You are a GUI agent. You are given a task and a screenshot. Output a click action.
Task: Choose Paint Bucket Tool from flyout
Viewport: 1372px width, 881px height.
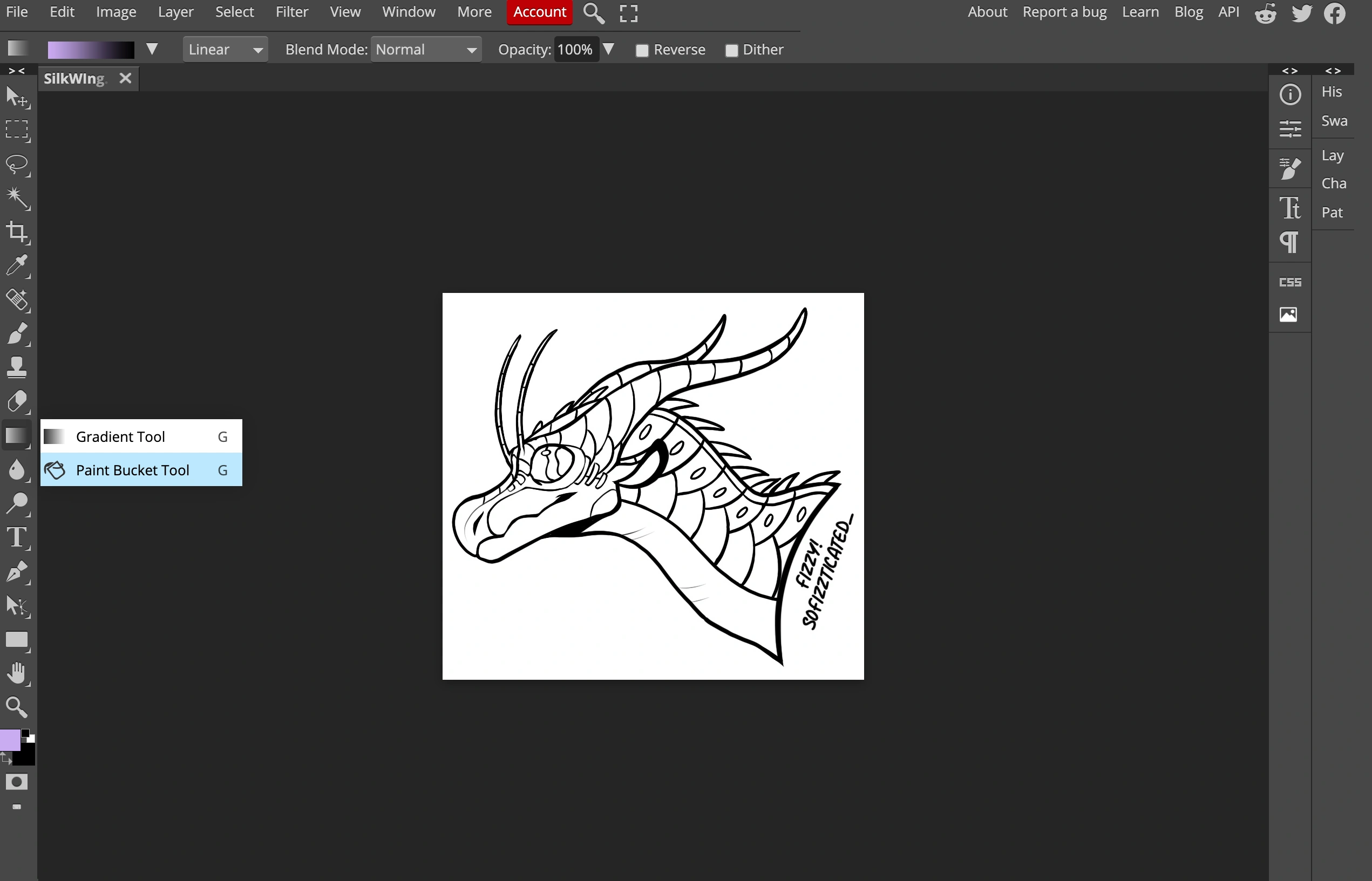[133, 470]
